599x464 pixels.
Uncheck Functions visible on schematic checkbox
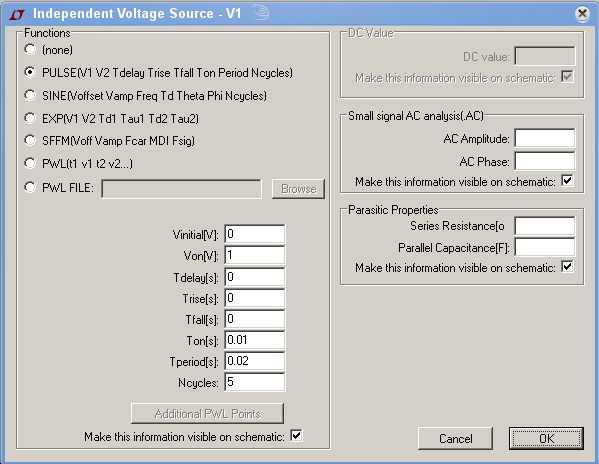click(296, 435)
